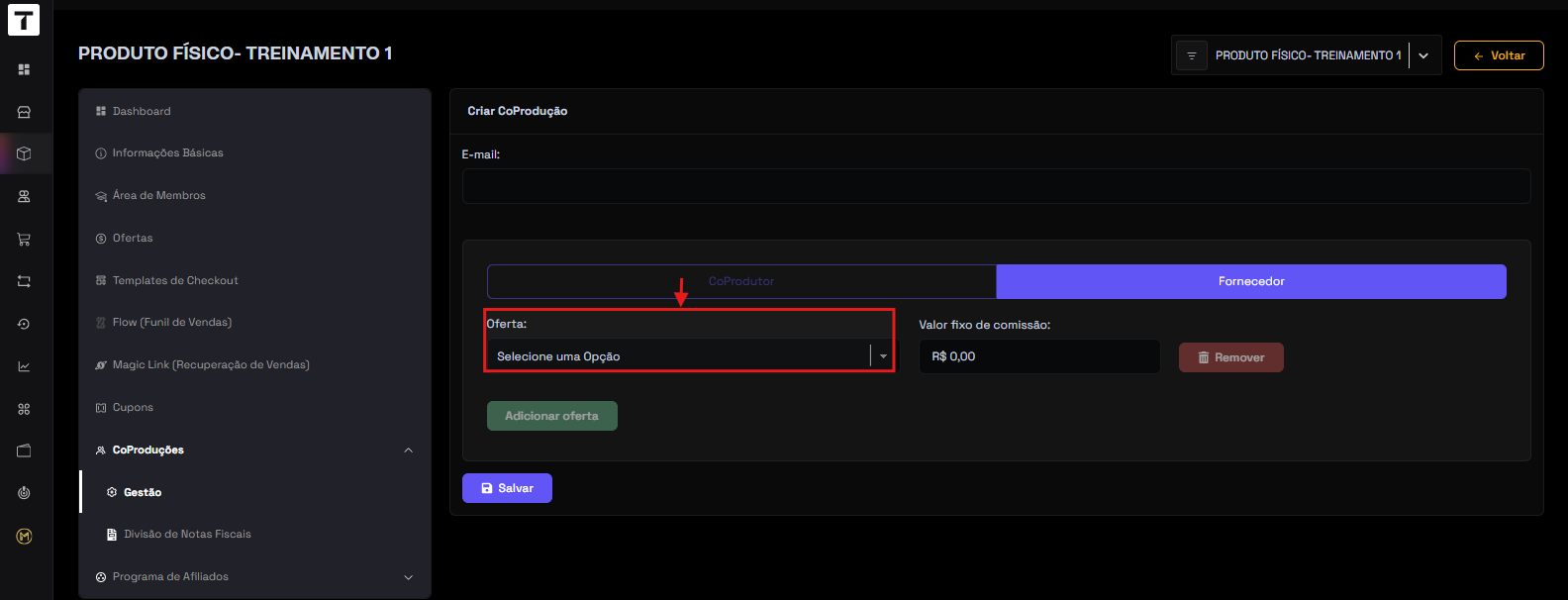The image size is (1568, 600).
Task: Open the Ofertas menu item
Action: [133, 239]
